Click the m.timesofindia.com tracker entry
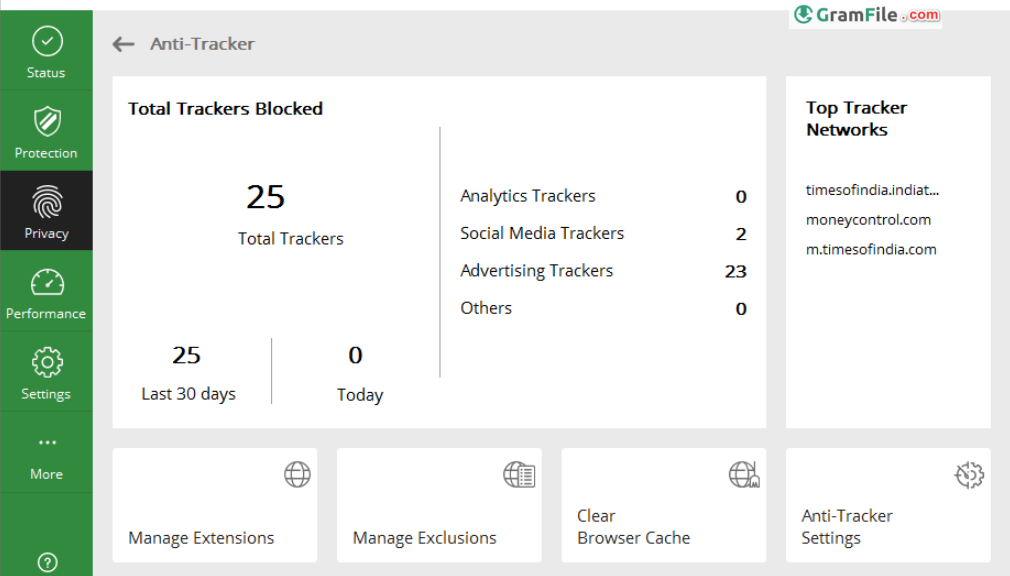The width and height of the screenshot is (1010, 576). coord(871,250)
